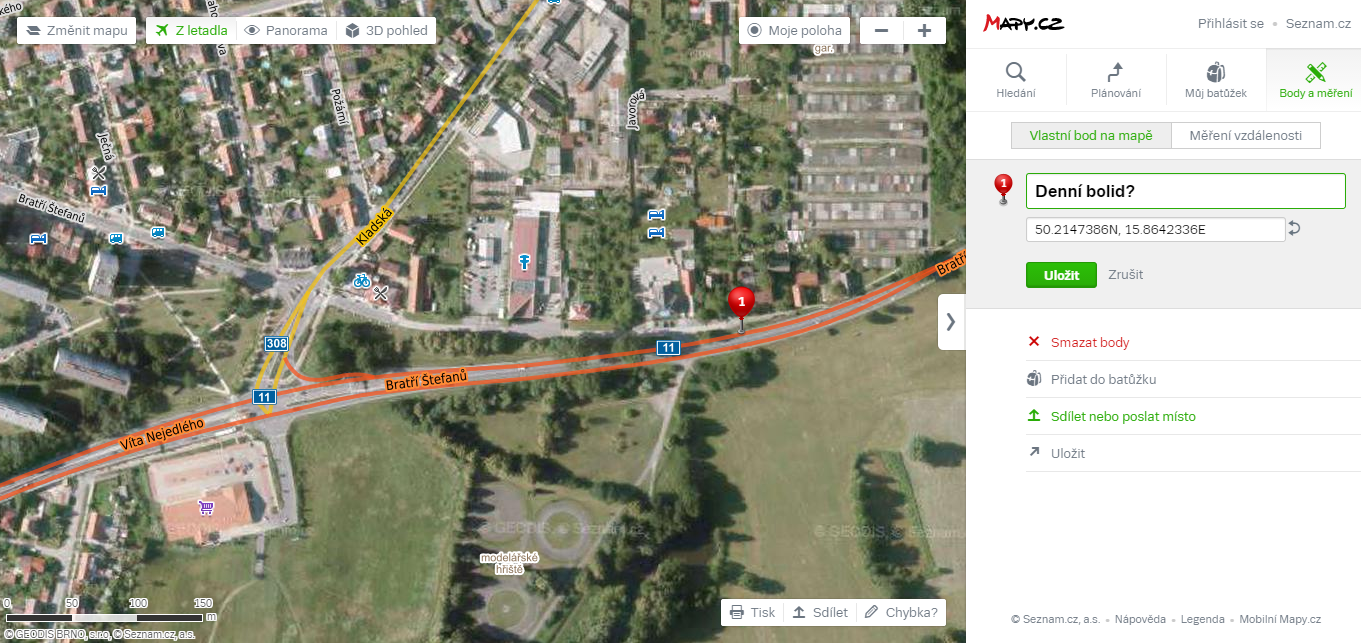This screenshot has width=1361, height=643.
Task: Click the red map pin marker 1
Action: pos(741,307)
